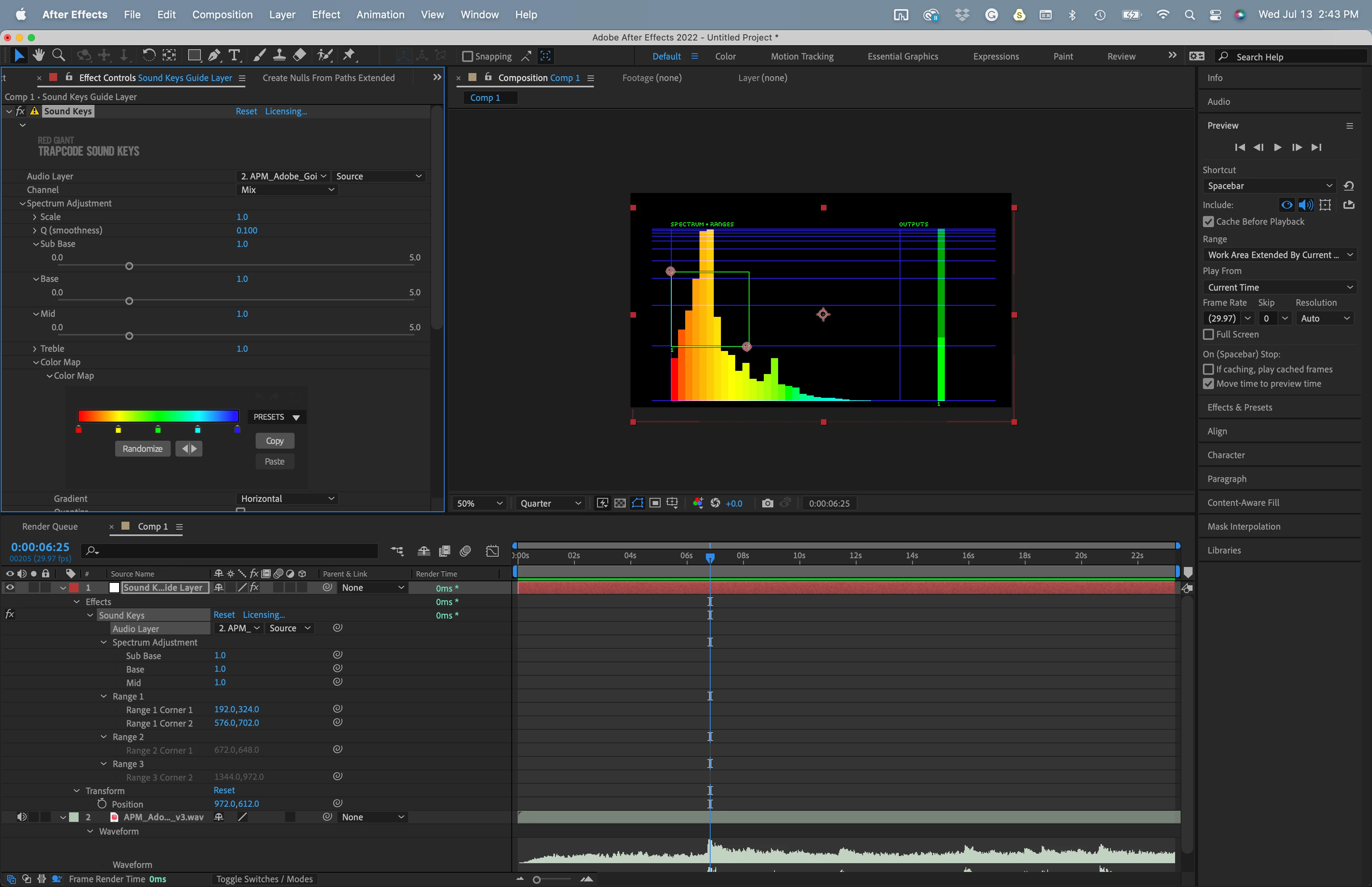Enable Full Screen preview option
The width and height of the screenshot is (1372, 887).
pyautogui.click(x=1208, y=335)
